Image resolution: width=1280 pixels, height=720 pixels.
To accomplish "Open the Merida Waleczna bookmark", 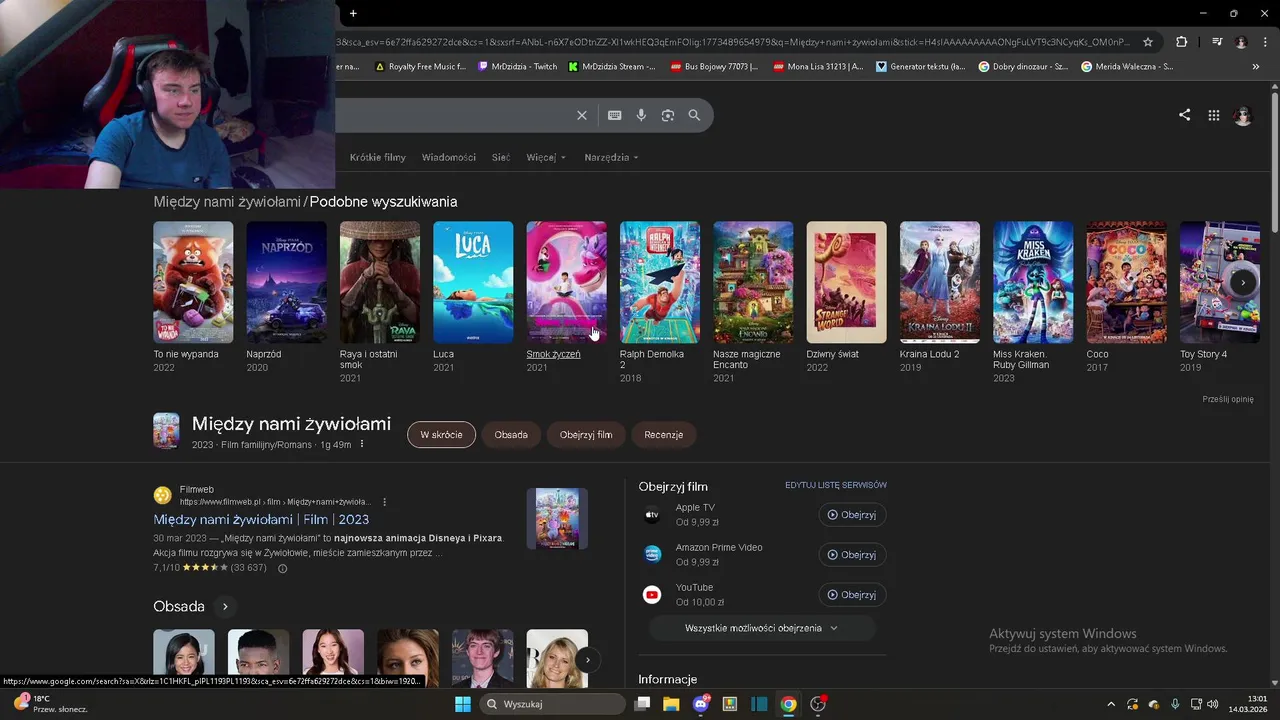I will click(x=1127, y=67).
